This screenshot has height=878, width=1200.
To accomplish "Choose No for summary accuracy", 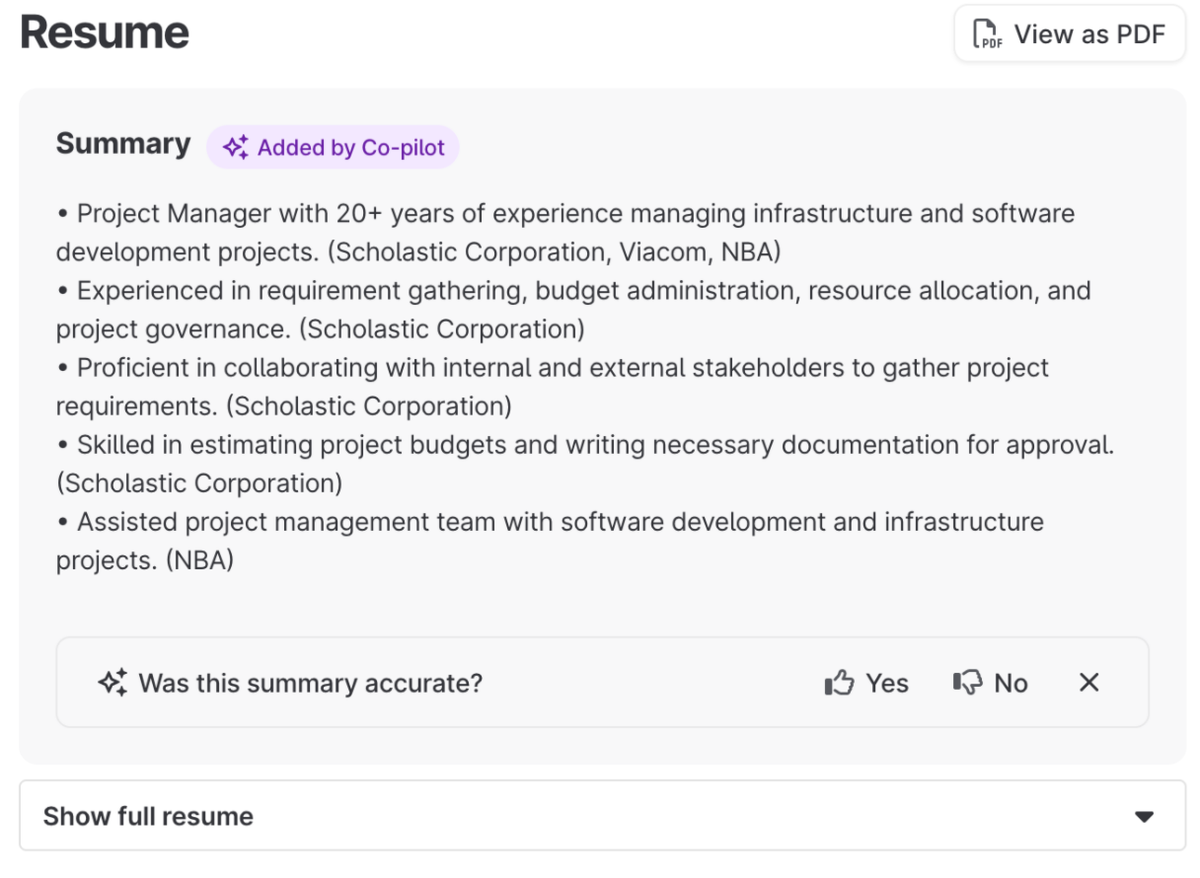I will [1010, 683].
